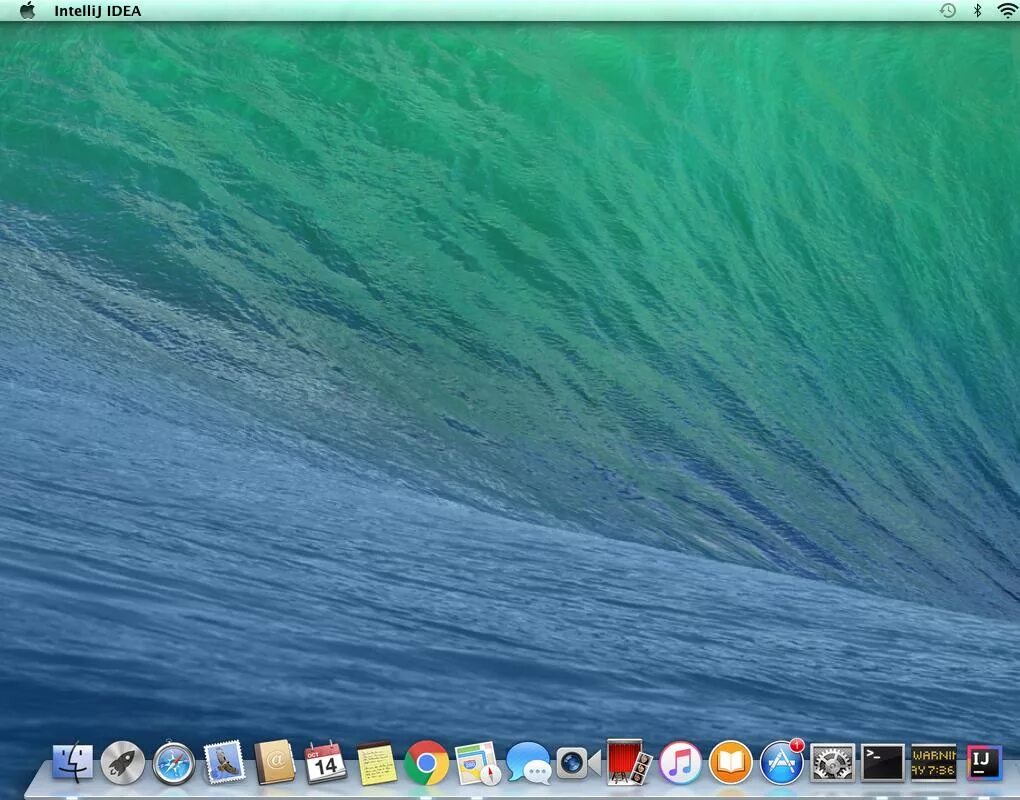Open the yellow Notes icon in Dock
This screenshot has height=800, width=1020.
point(377,763)
